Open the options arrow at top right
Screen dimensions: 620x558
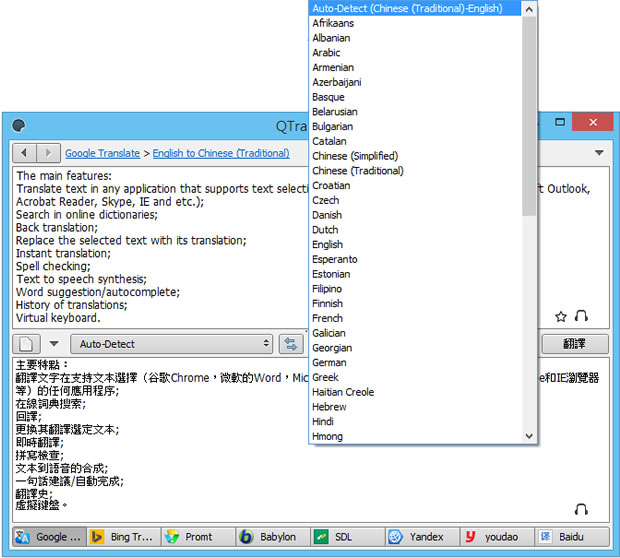click(x=599, y=153)
